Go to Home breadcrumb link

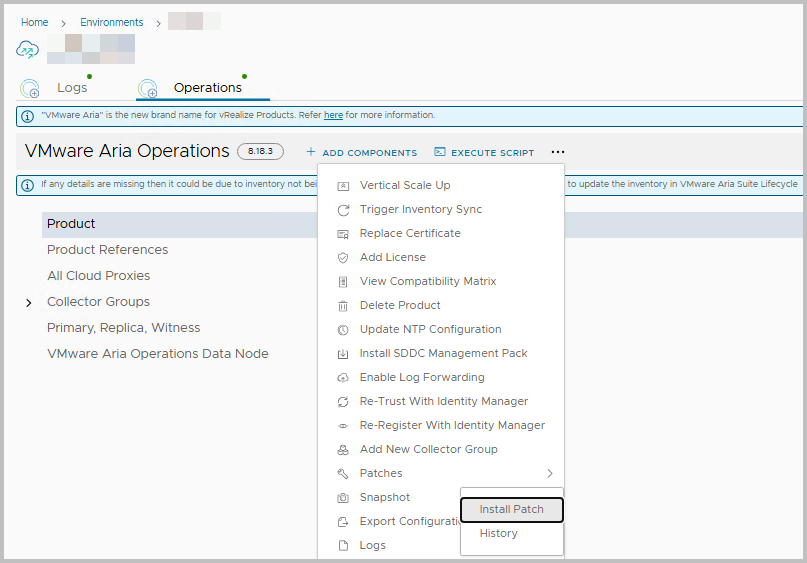point(34,23)
